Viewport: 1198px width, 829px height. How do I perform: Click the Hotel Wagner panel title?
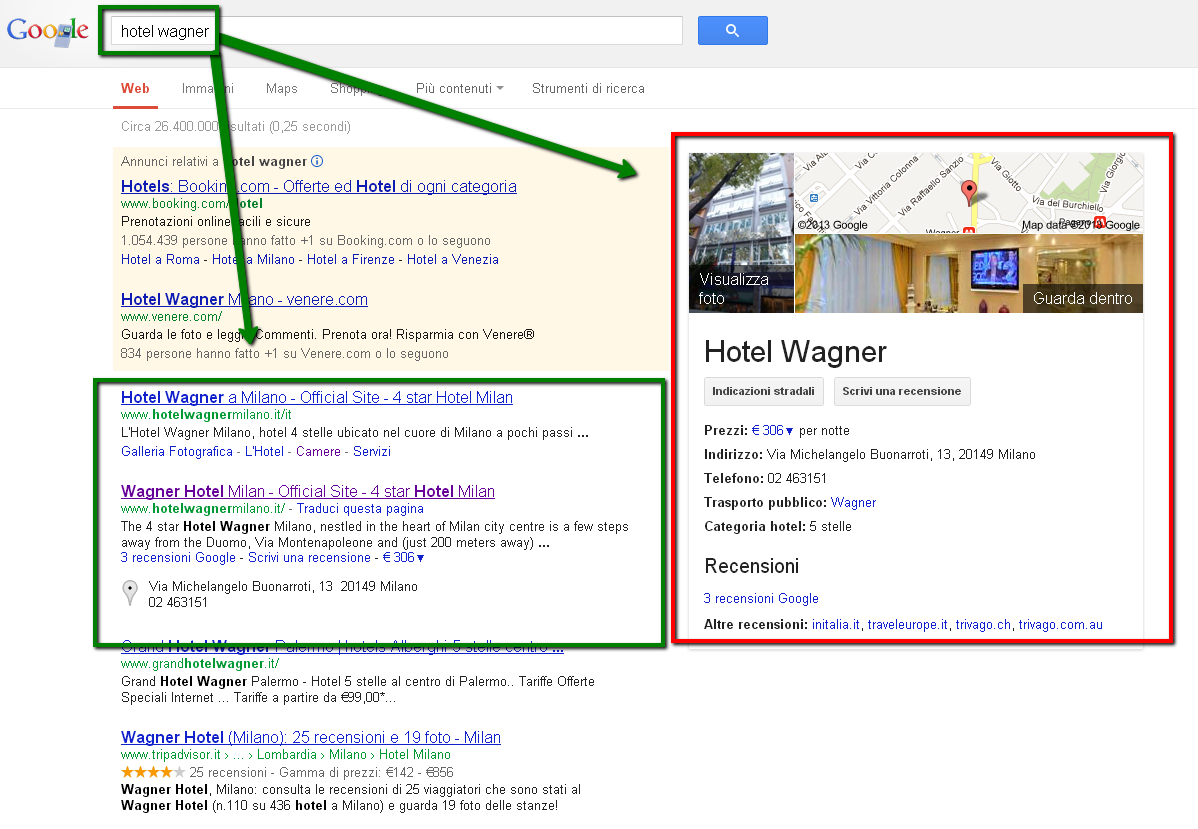coord(795,352)
